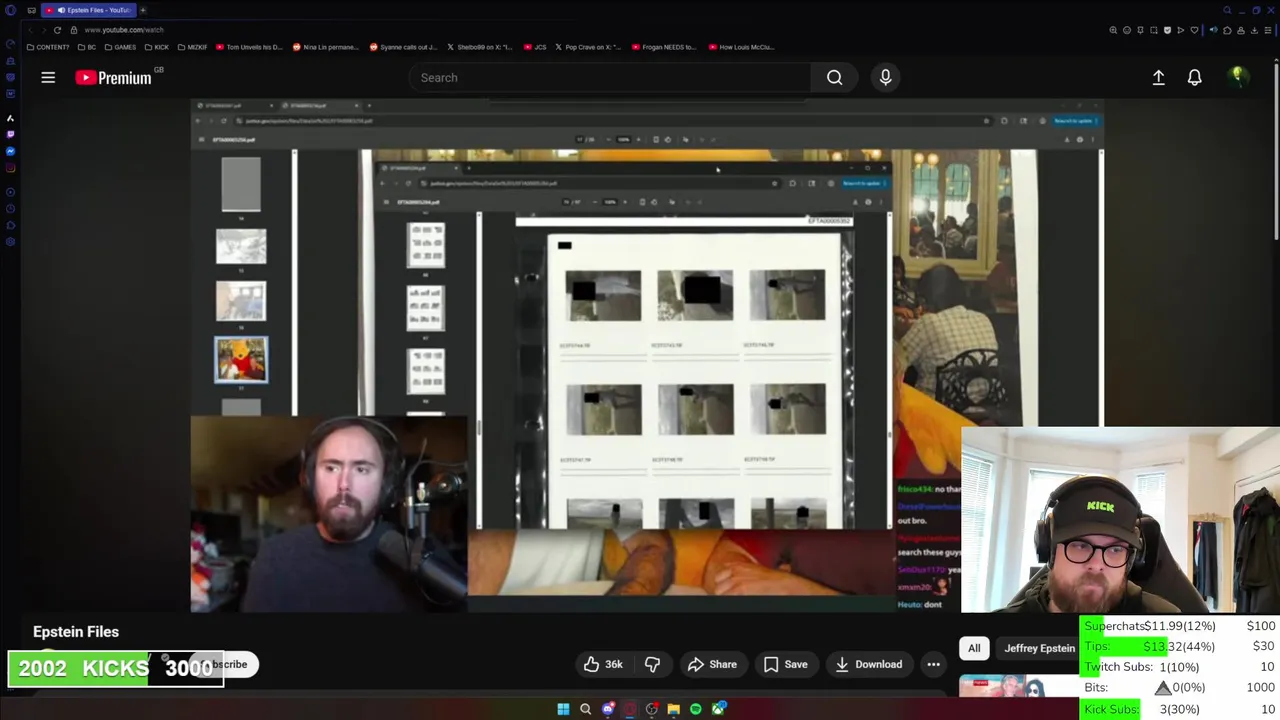Image resolution: width=1280 pixels, height=720 pixels.
Task: Open a new browser tab with the plus
Action: point(142,10)
